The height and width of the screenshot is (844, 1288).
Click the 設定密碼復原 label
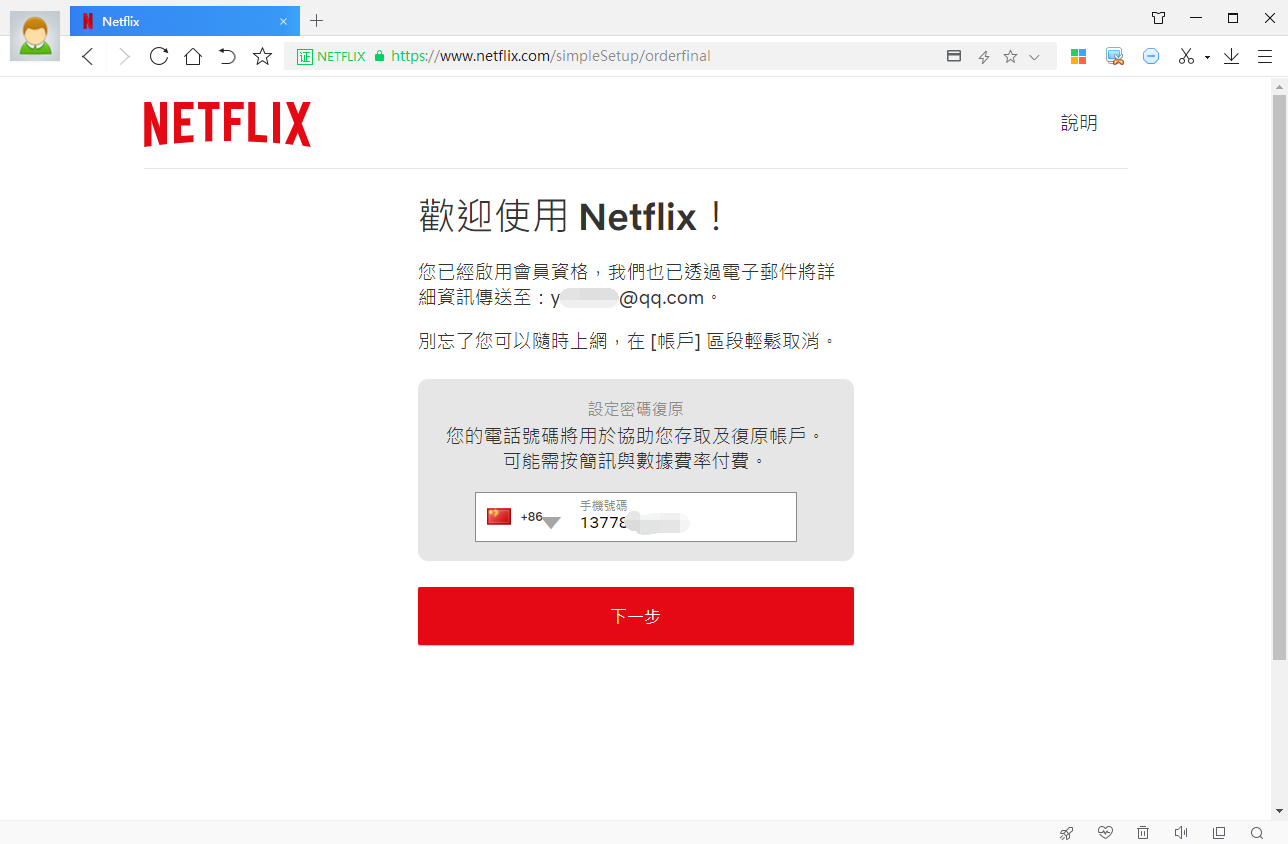[x=636, y=409]
